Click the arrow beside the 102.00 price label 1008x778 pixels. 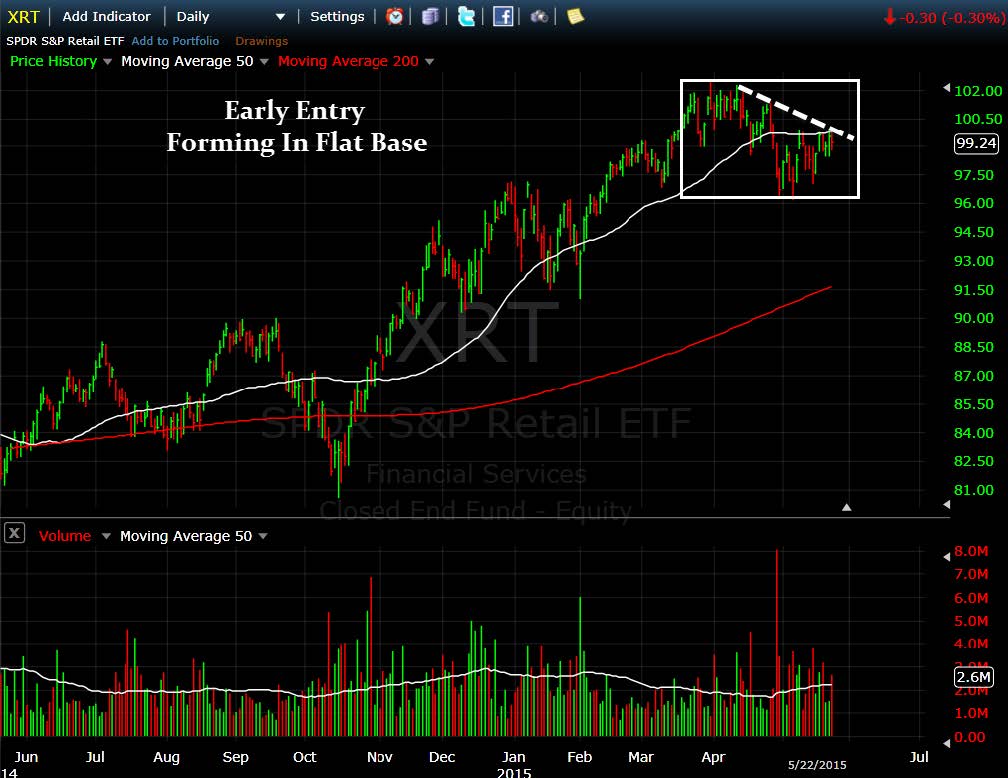[946, 87]
